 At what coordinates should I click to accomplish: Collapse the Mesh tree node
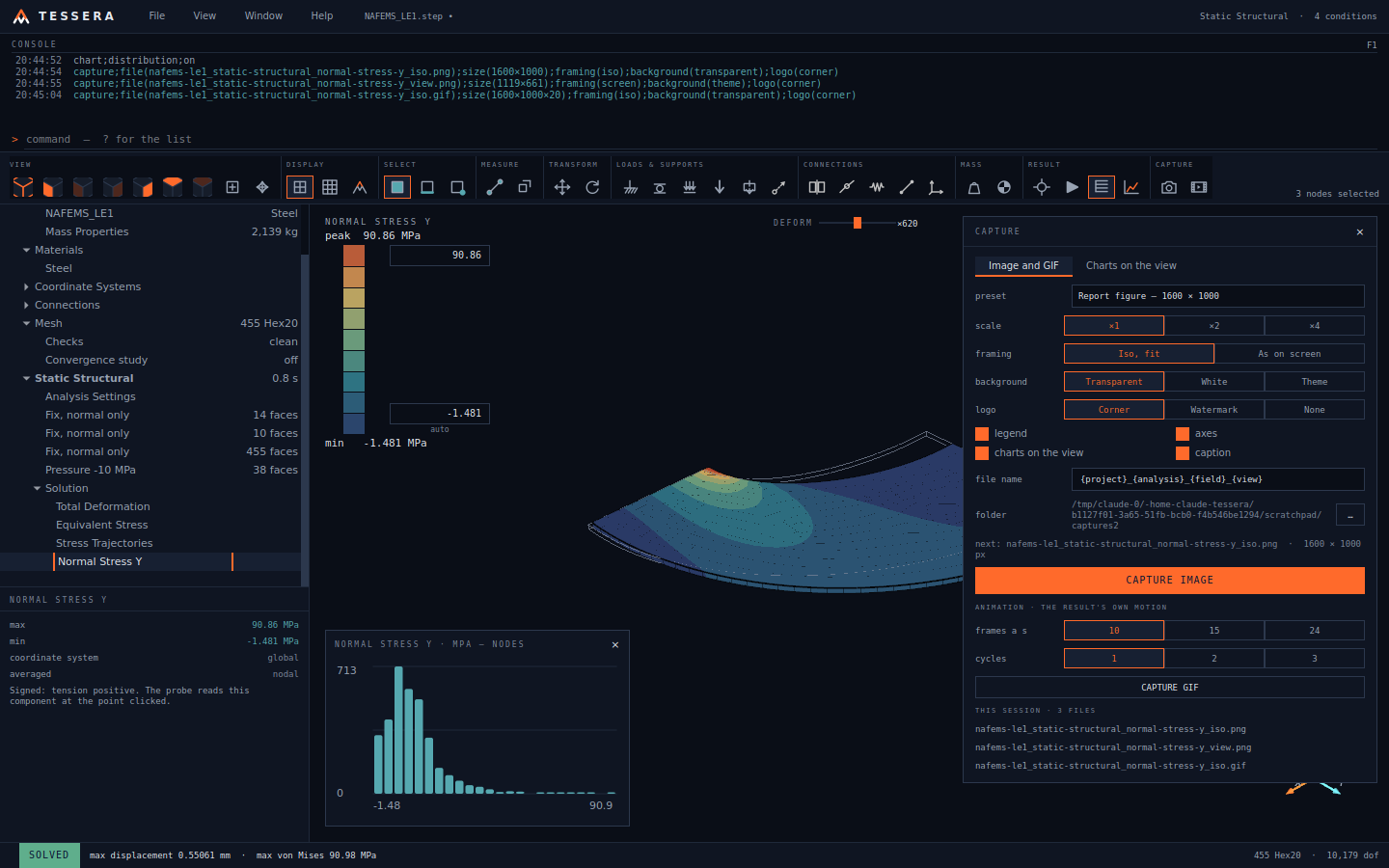27,323
